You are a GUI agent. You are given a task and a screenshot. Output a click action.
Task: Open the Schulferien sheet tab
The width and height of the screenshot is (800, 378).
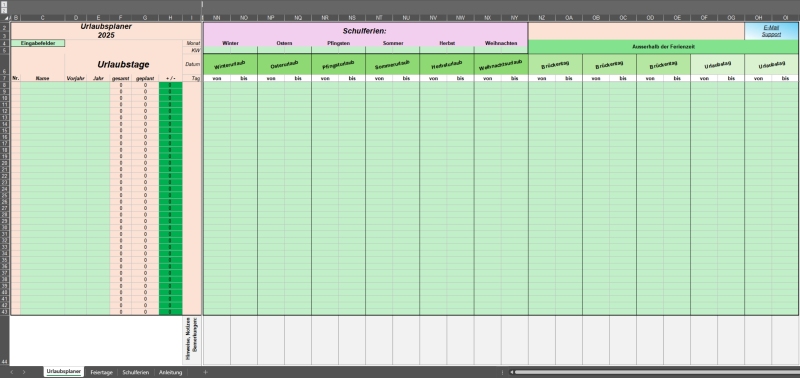click(136, 372)
